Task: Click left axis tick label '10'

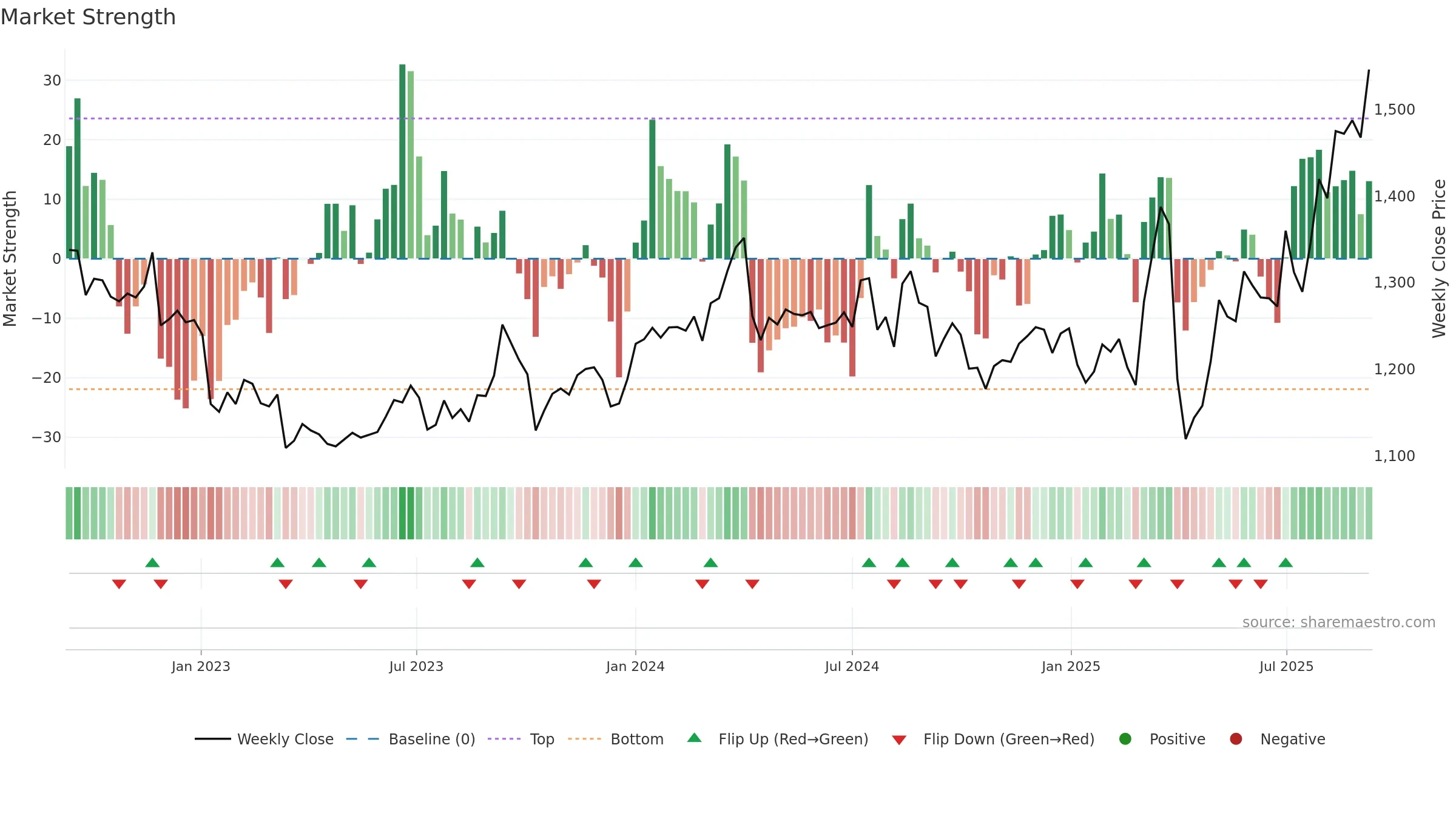Action: (x=52, y=200)
